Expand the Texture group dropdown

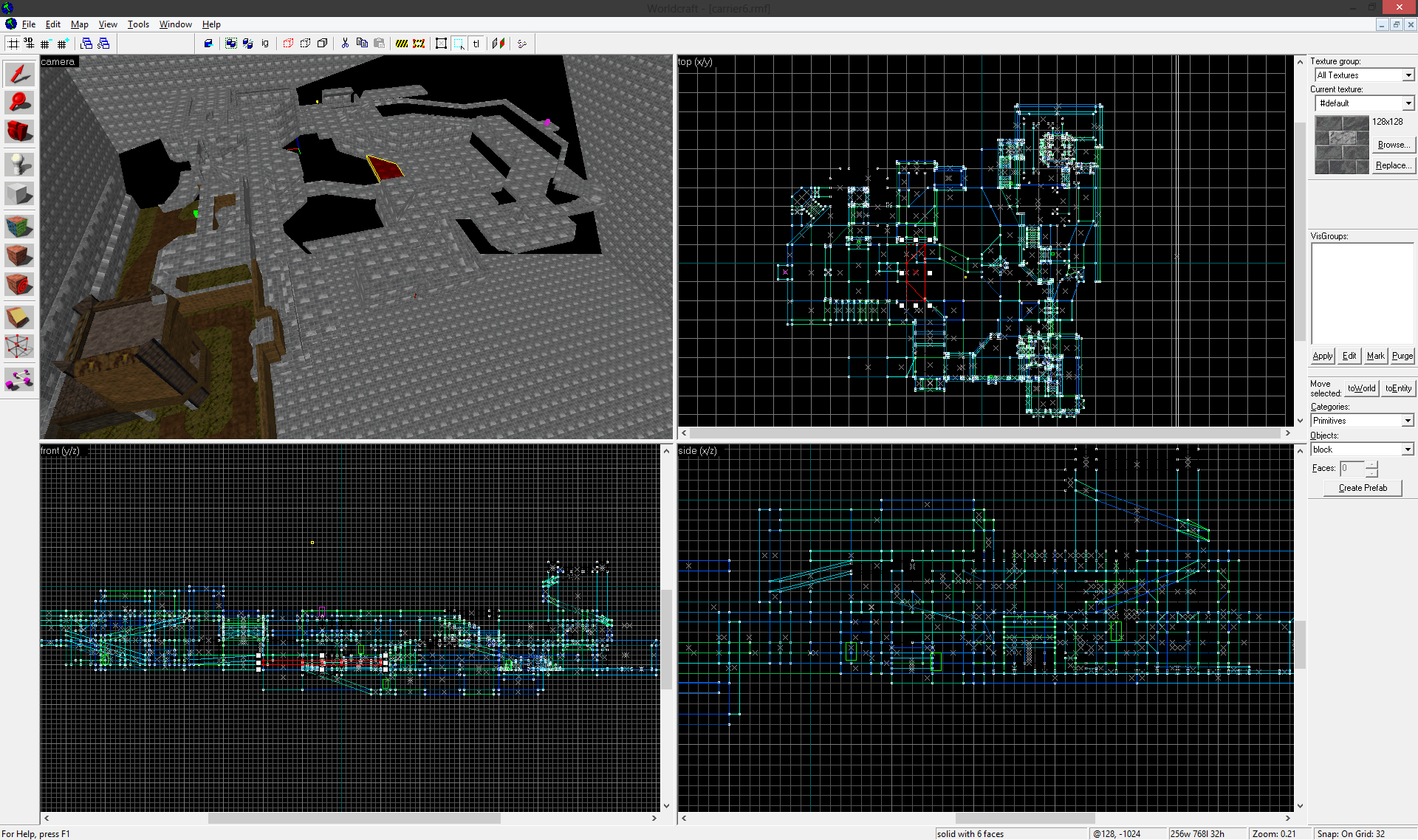pyautogui.click(x=1408, y=75)
